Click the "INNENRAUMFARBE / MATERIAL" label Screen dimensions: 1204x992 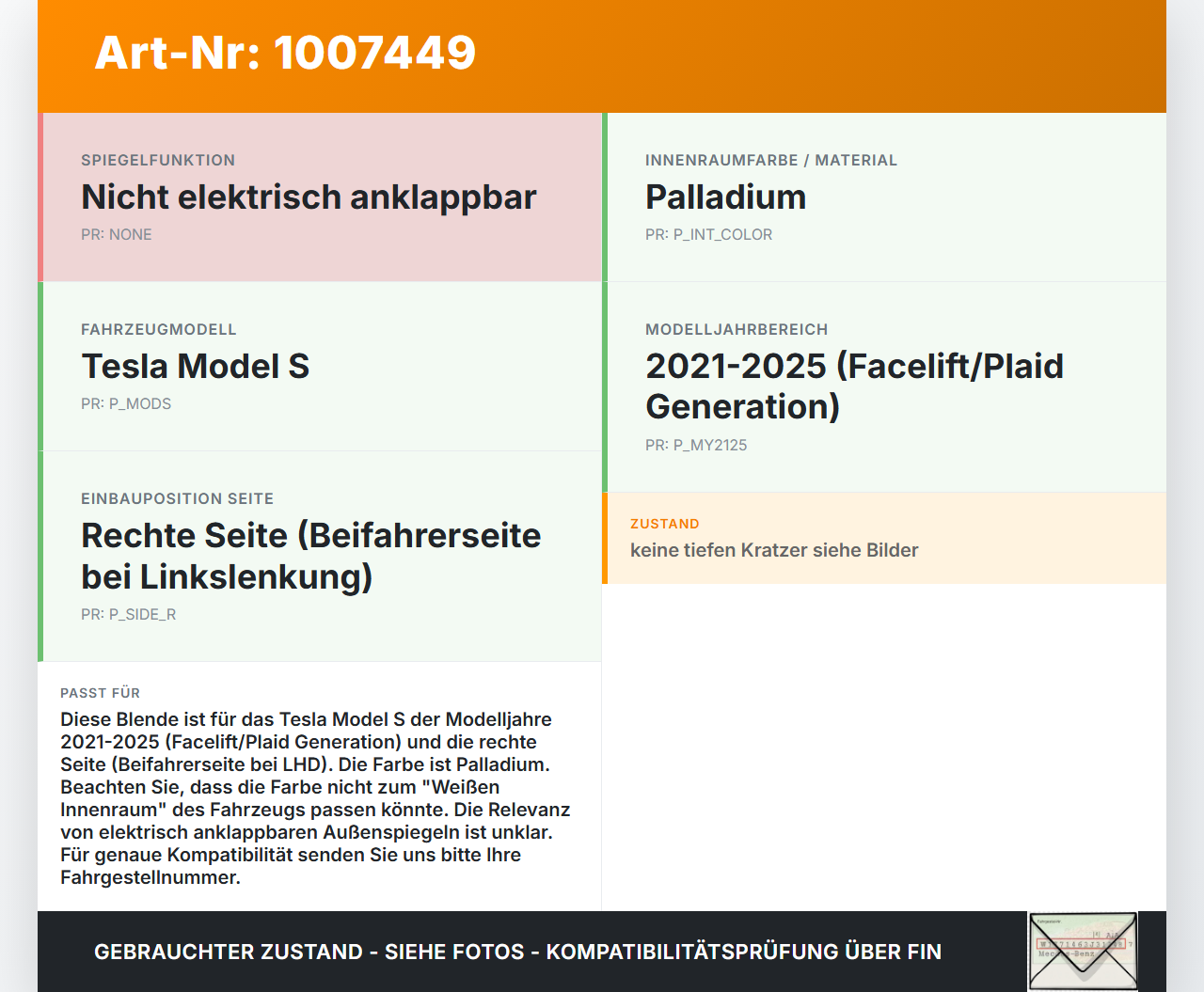[x=771, y=160]
